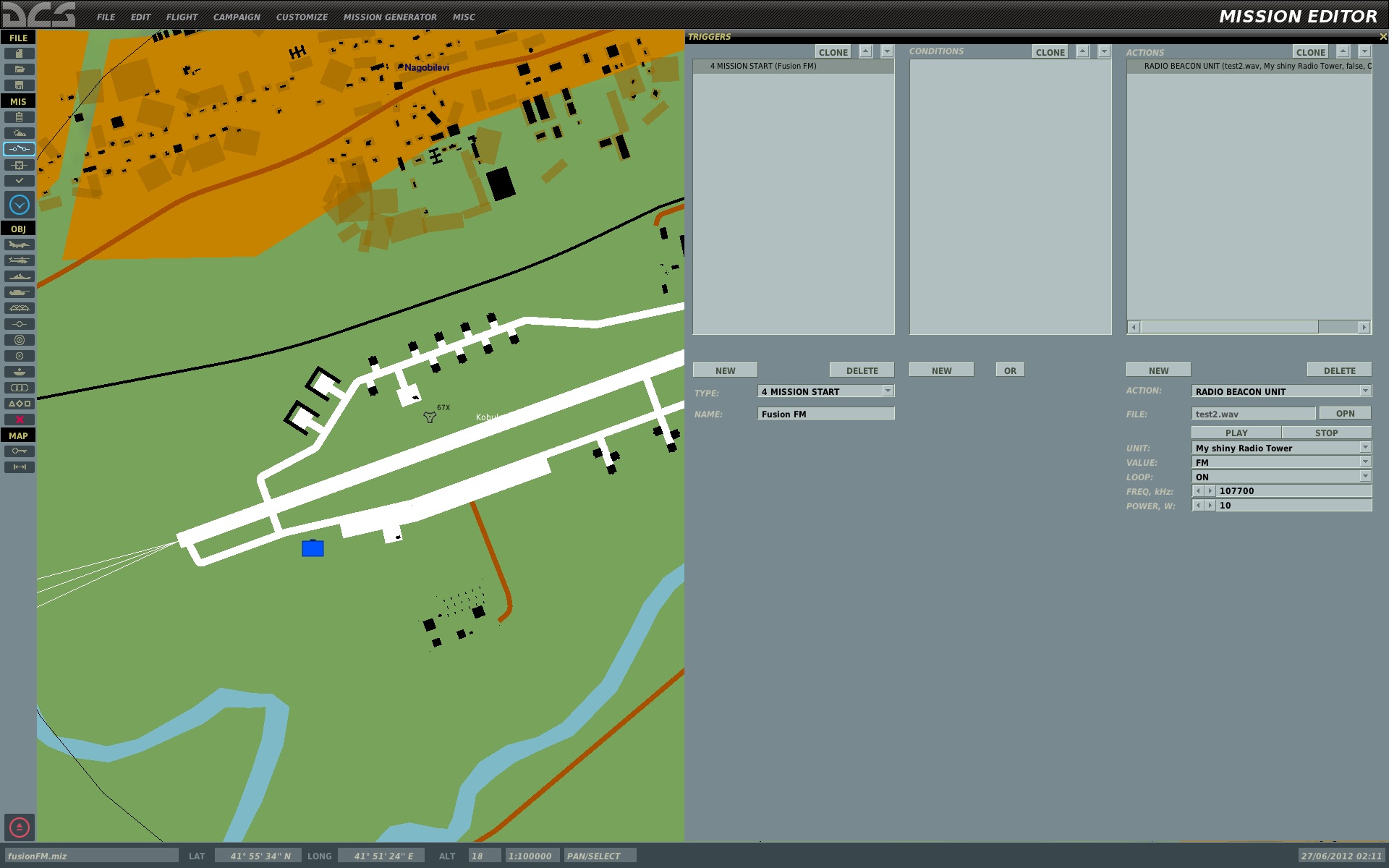This screenshot has height=868, width=1389.
Task: Select the ship group placement tool
Action: 20,276
